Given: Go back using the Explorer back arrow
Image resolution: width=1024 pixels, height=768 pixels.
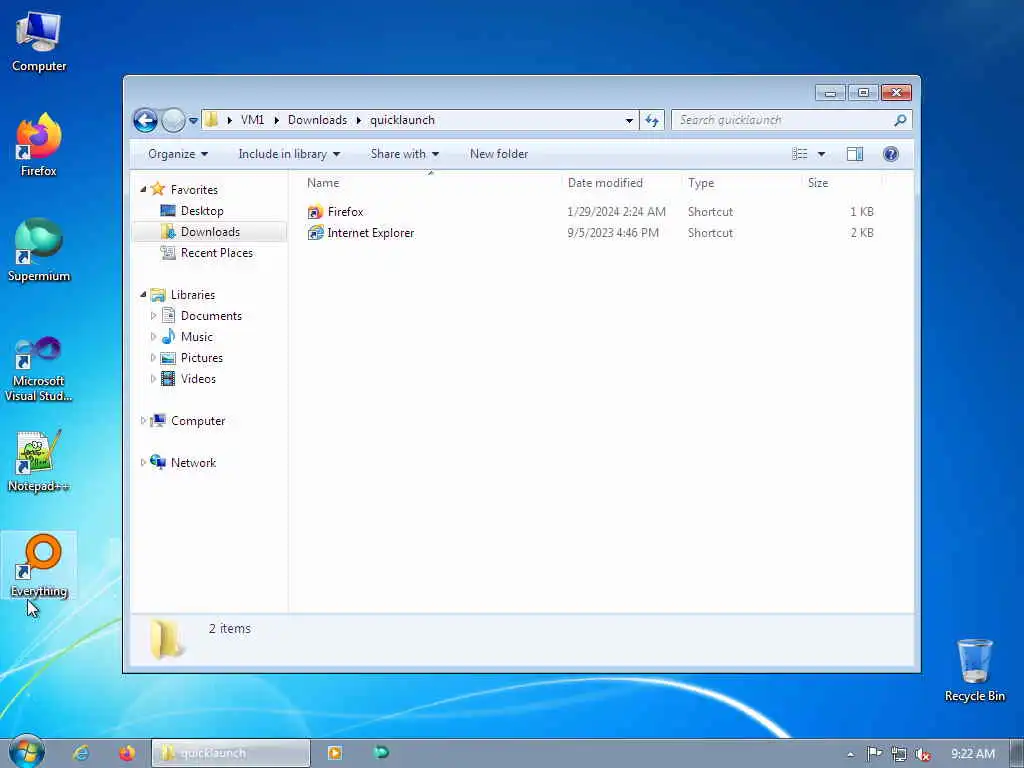Looking at the screenshot, I should (145, 120).
